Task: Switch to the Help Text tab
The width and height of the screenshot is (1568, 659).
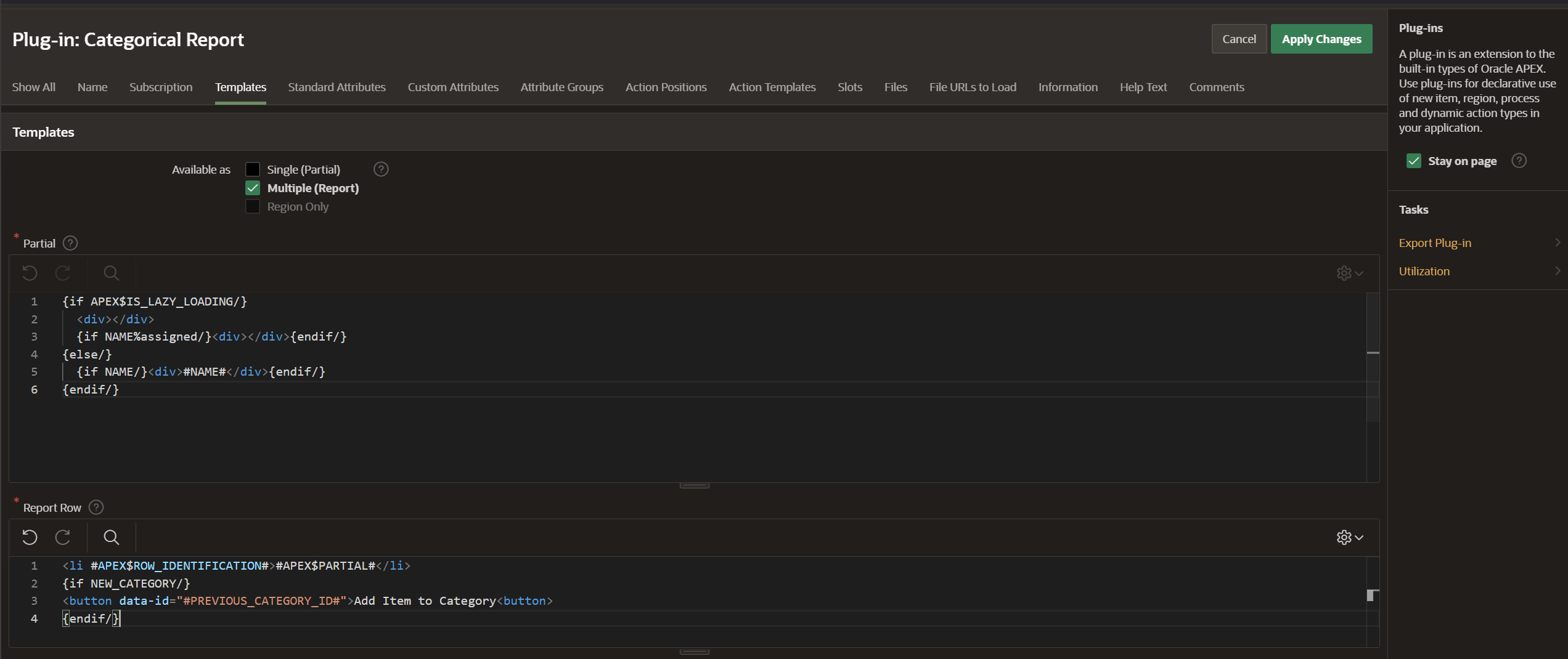Action: [x=1143, y=87]
